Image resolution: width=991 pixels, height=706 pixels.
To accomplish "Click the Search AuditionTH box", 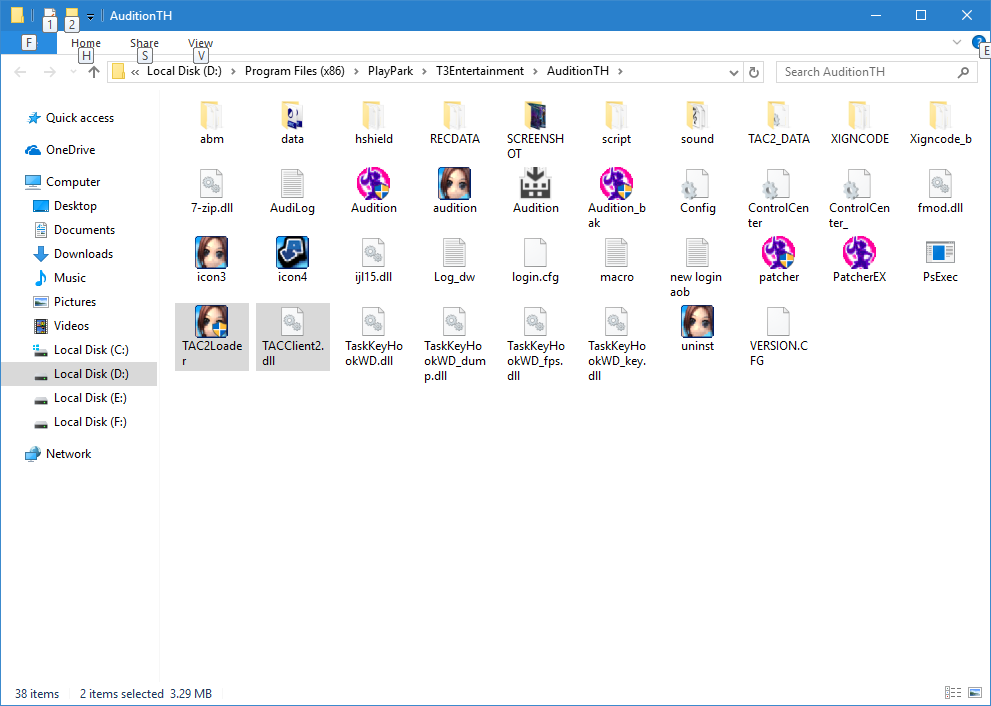I will (x=868, y=72).
